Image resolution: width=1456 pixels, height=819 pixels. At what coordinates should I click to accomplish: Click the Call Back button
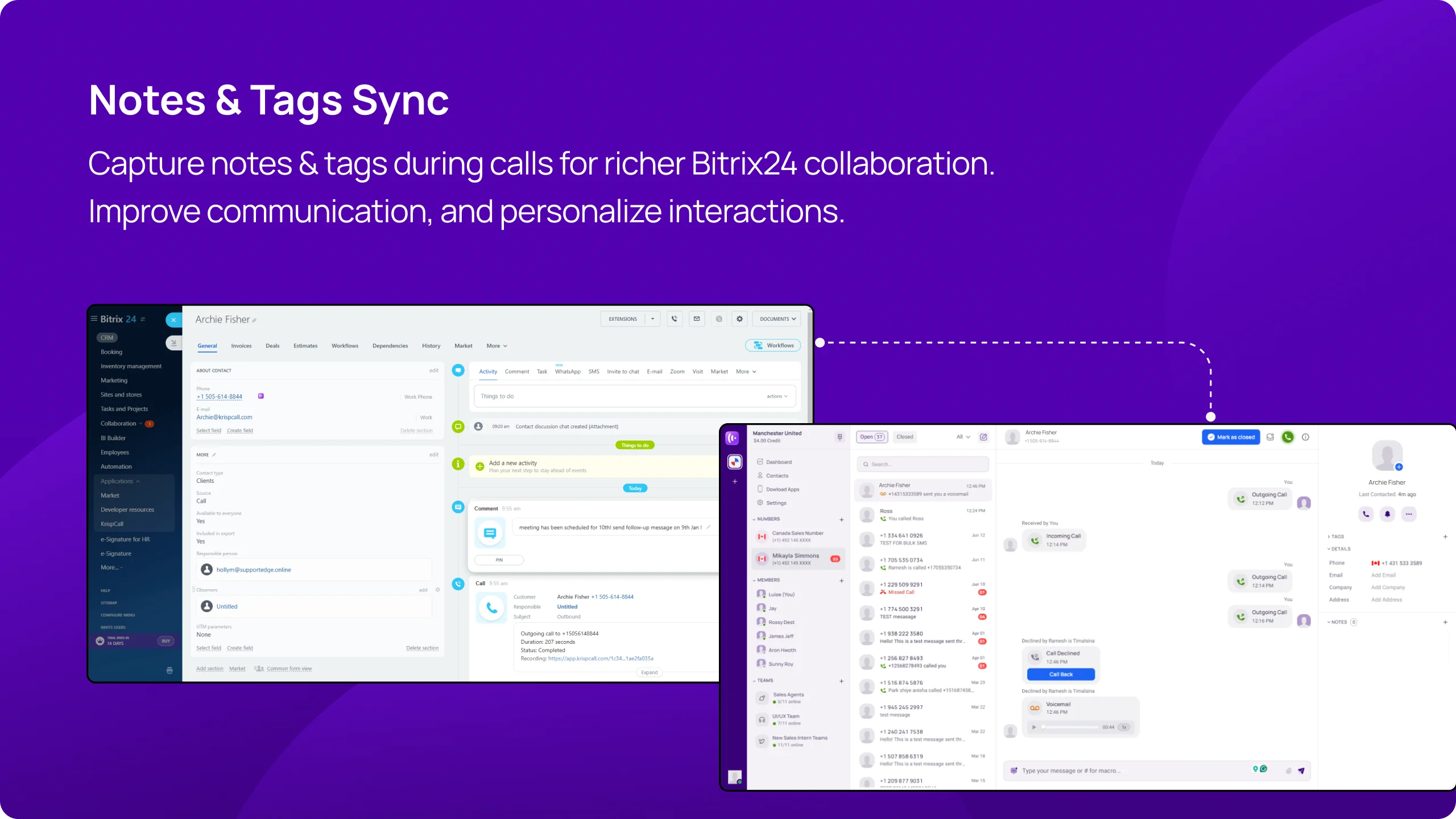(1061, 674)
